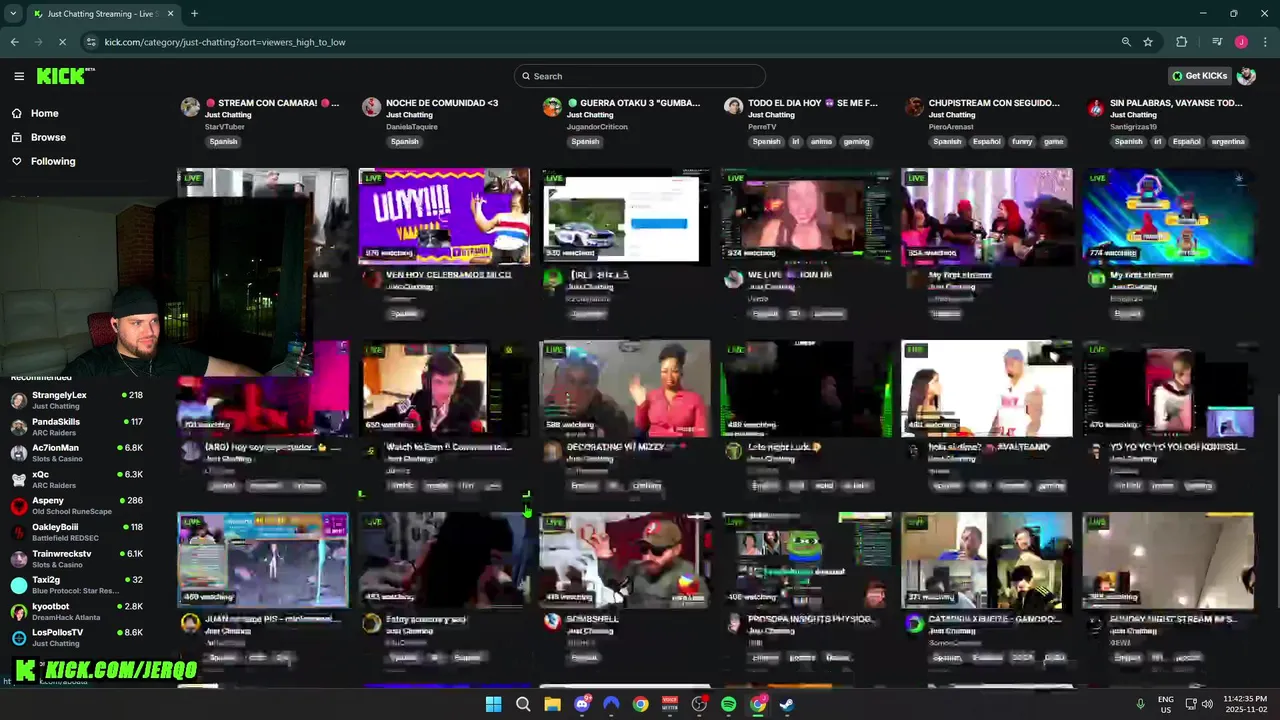Go to Home in sidebar
The height and width of the screenshot is (720, 1280).
44,114
